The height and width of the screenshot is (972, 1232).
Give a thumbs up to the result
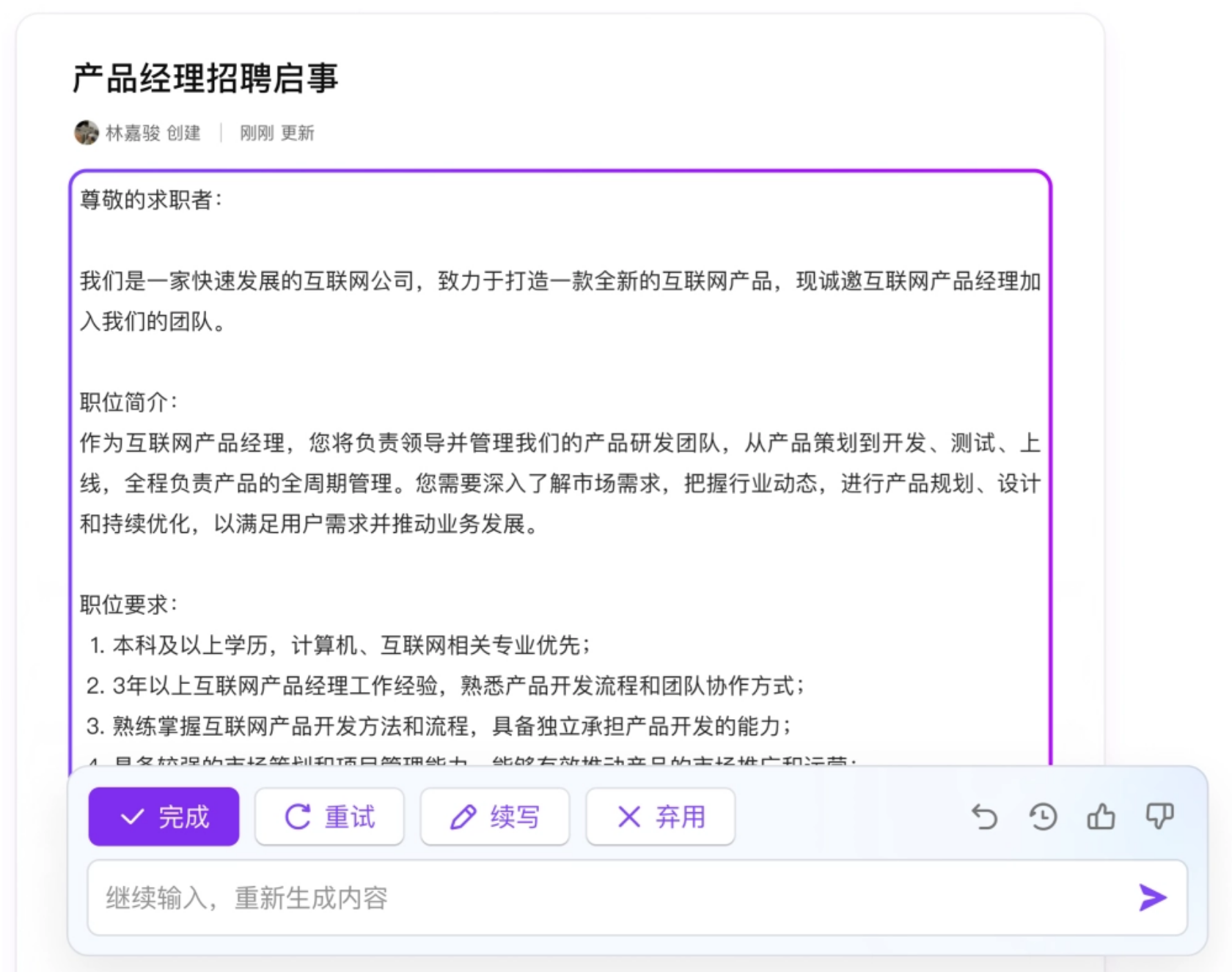coord(1101,817)
